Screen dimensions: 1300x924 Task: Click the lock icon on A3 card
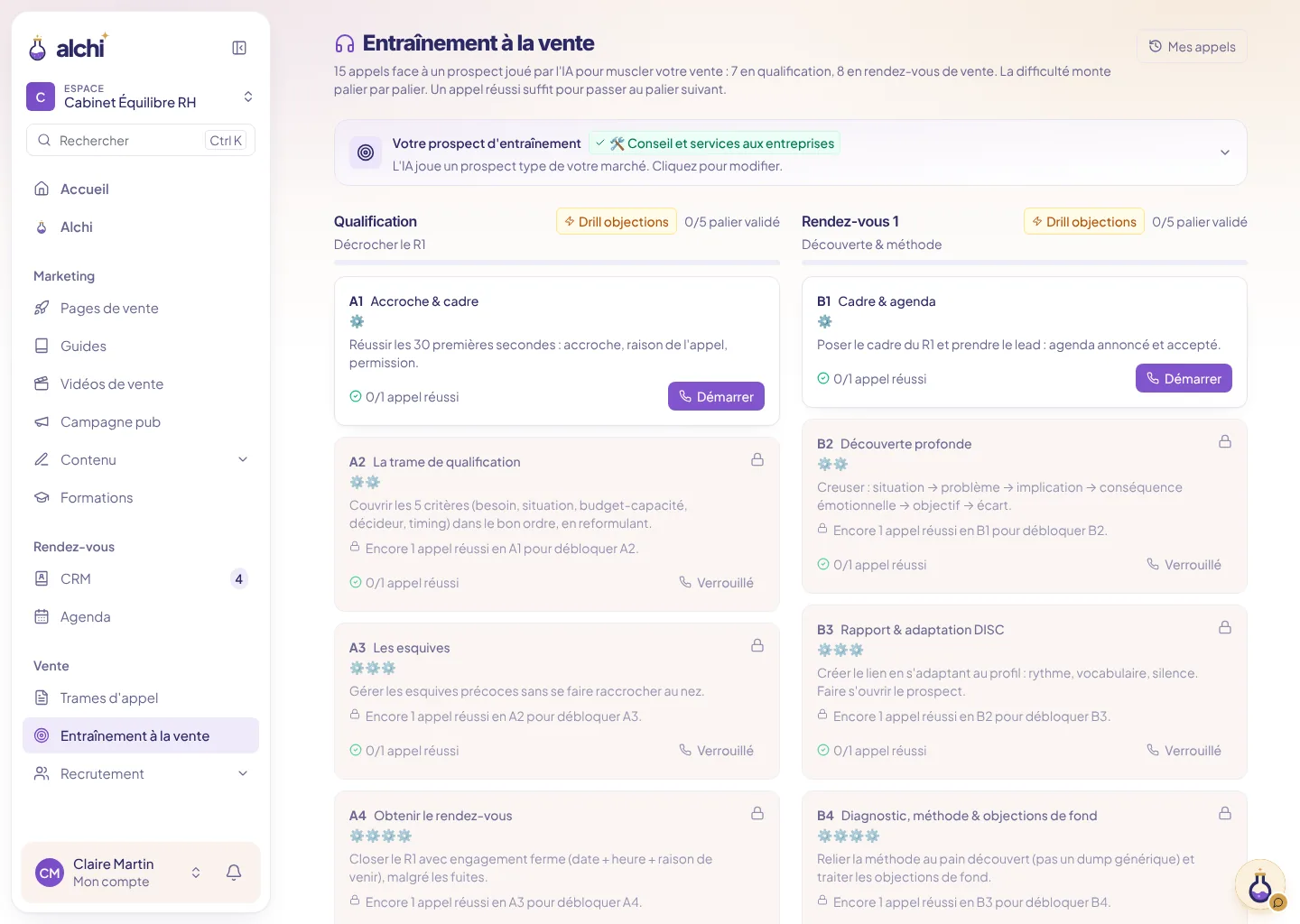click(757, 646)
